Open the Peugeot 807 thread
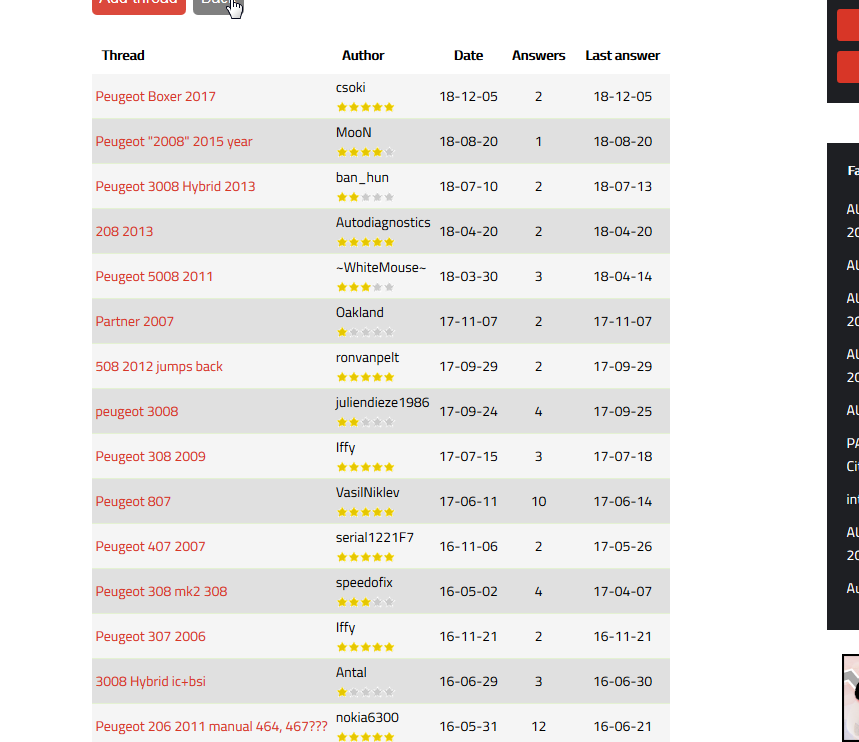 pyautogui.click(x=133, y=501)
